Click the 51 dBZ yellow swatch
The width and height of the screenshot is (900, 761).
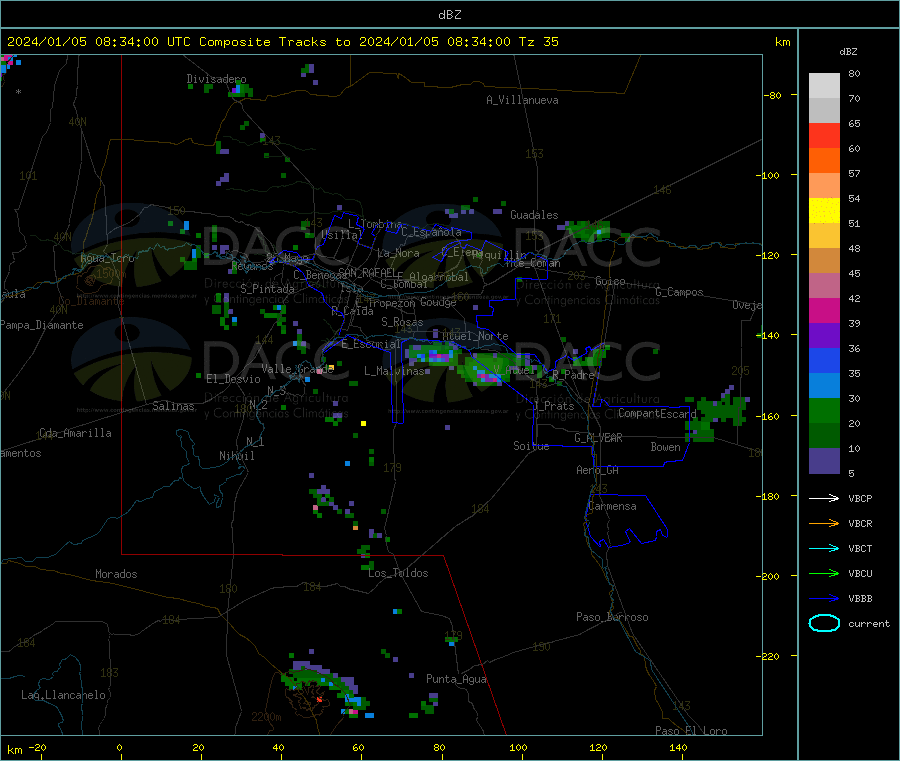click(x=824, y=211)
